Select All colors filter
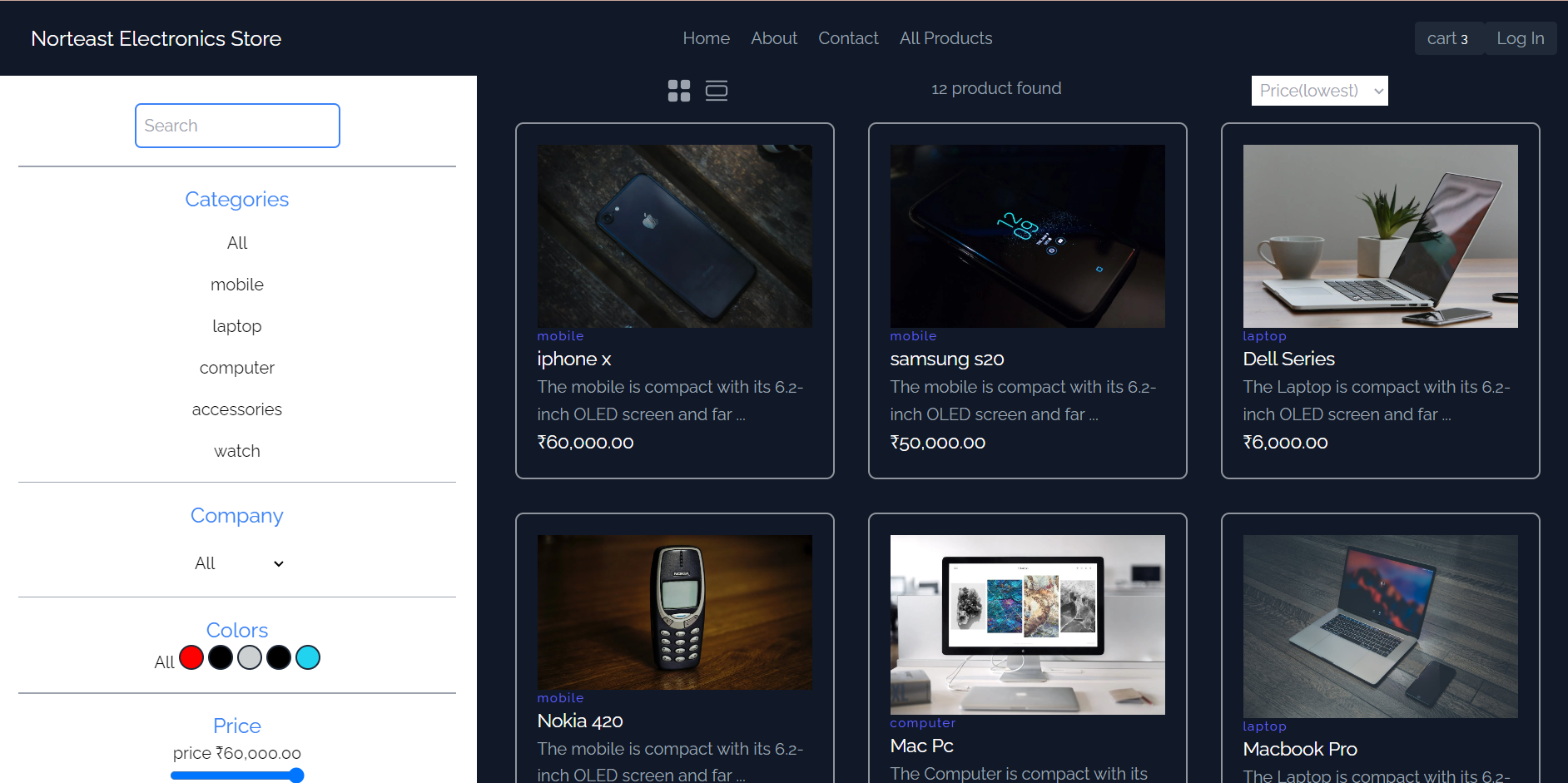This screenshot has height=783, width=1568. (164, 662)
